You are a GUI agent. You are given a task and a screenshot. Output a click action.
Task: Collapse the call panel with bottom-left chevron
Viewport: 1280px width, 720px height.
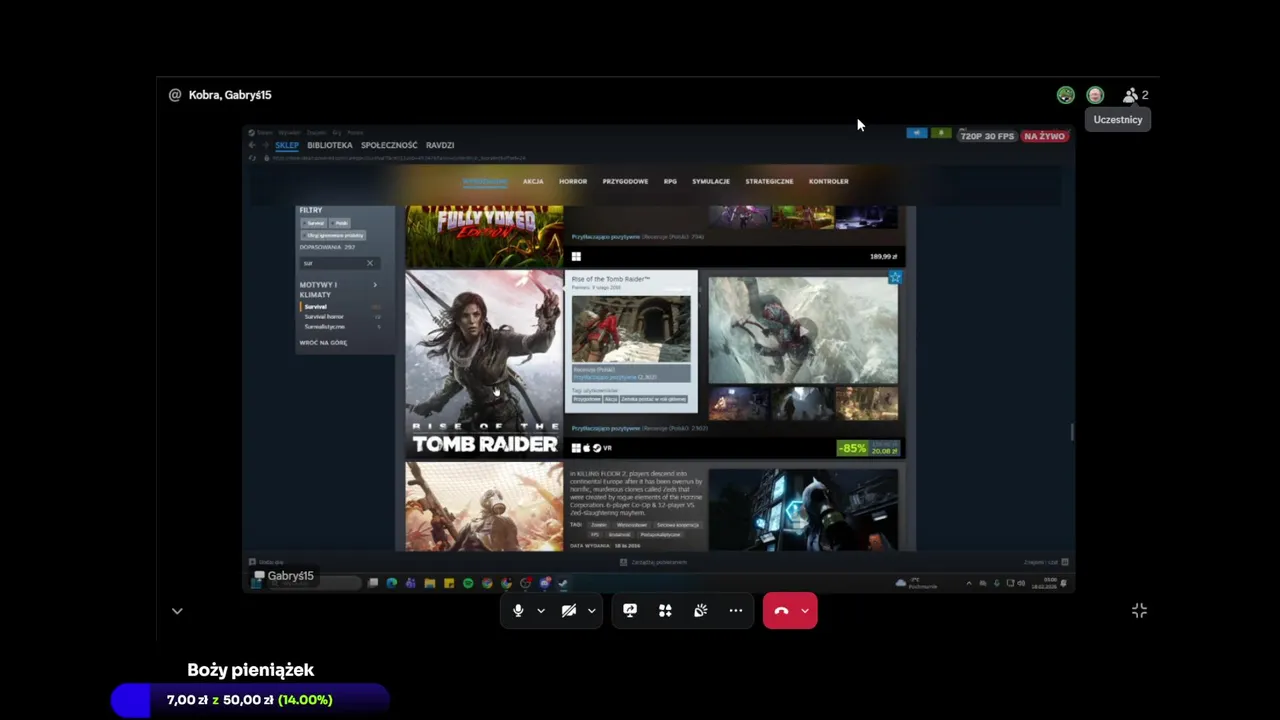[x=177, y=611]
